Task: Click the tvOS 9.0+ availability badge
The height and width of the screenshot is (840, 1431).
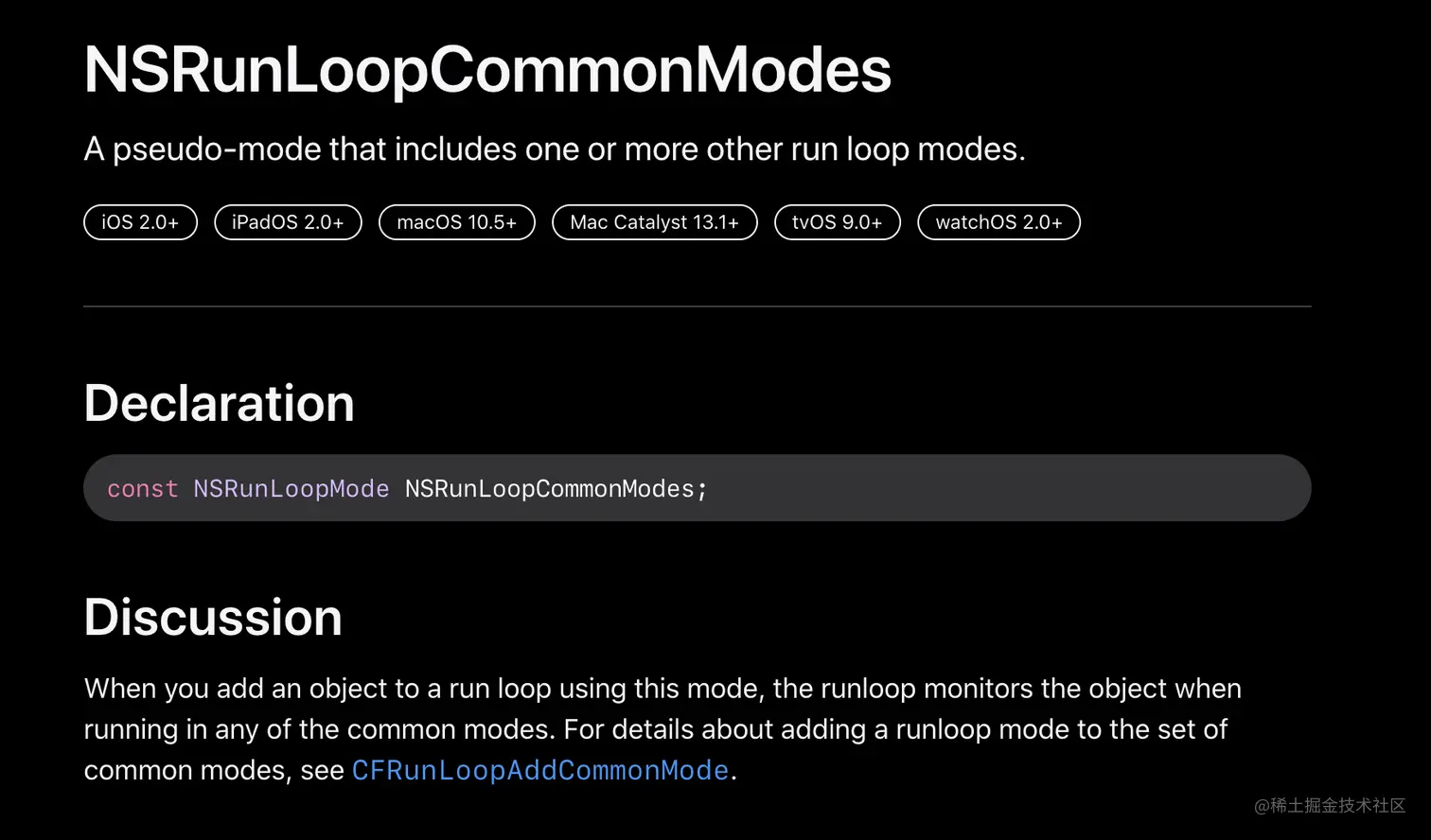Action: tap(838, 222)
